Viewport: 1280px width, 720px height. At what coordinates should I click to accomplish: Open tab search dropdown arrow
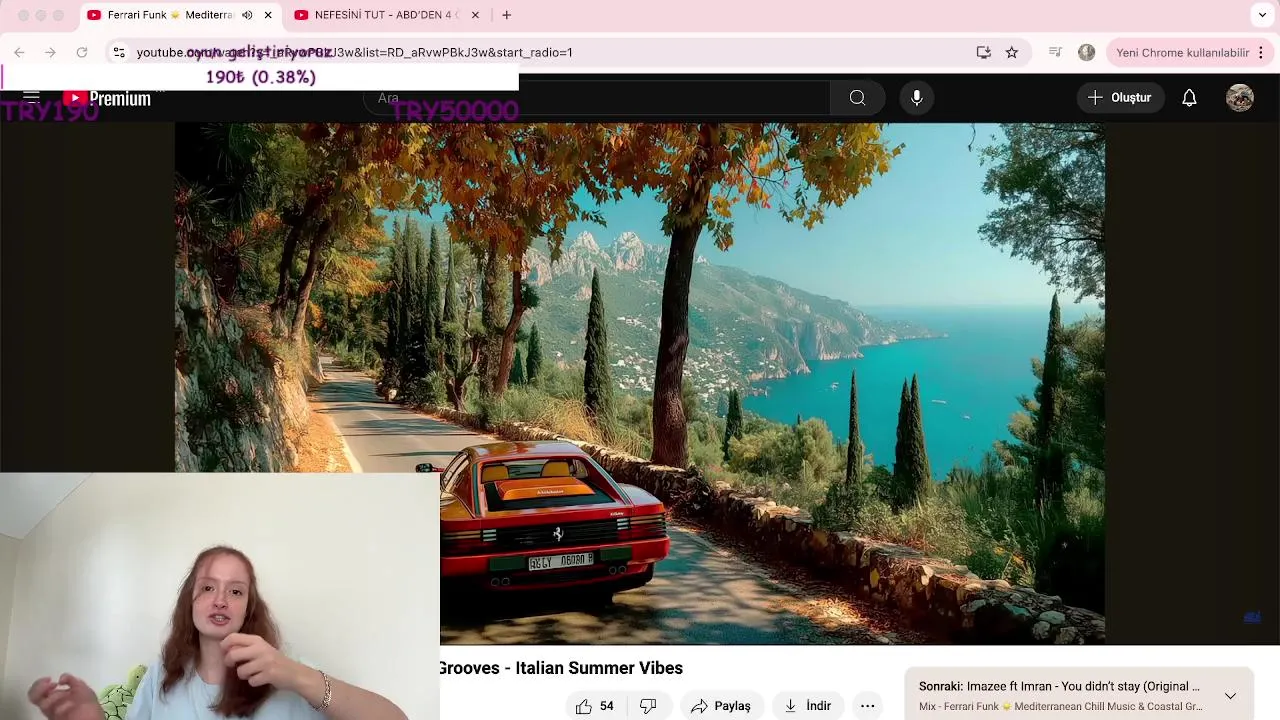click(1262, 15)
